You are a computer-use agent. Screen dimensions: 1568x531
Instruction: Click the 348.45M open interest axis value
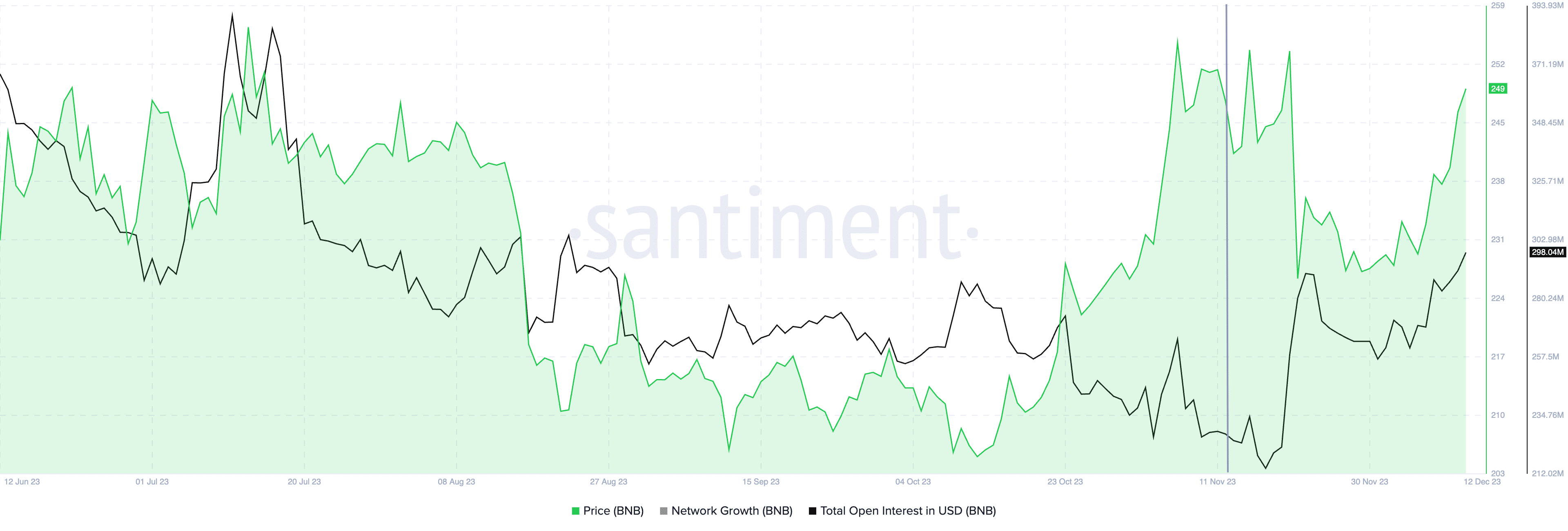pos(1547,123)
